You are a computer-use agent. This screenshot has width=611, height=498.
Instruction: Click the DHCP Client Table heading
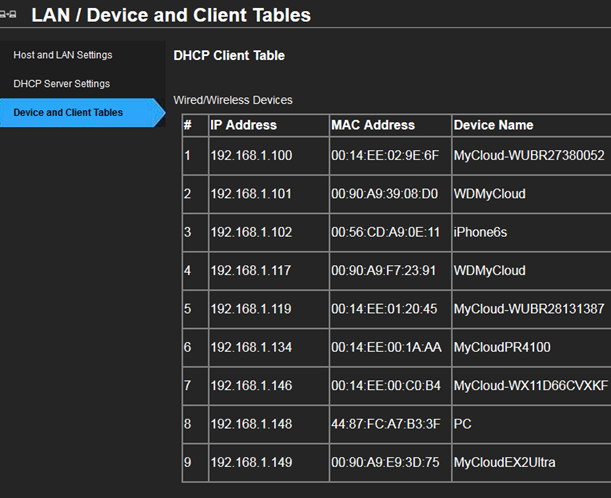click(229, 56)
